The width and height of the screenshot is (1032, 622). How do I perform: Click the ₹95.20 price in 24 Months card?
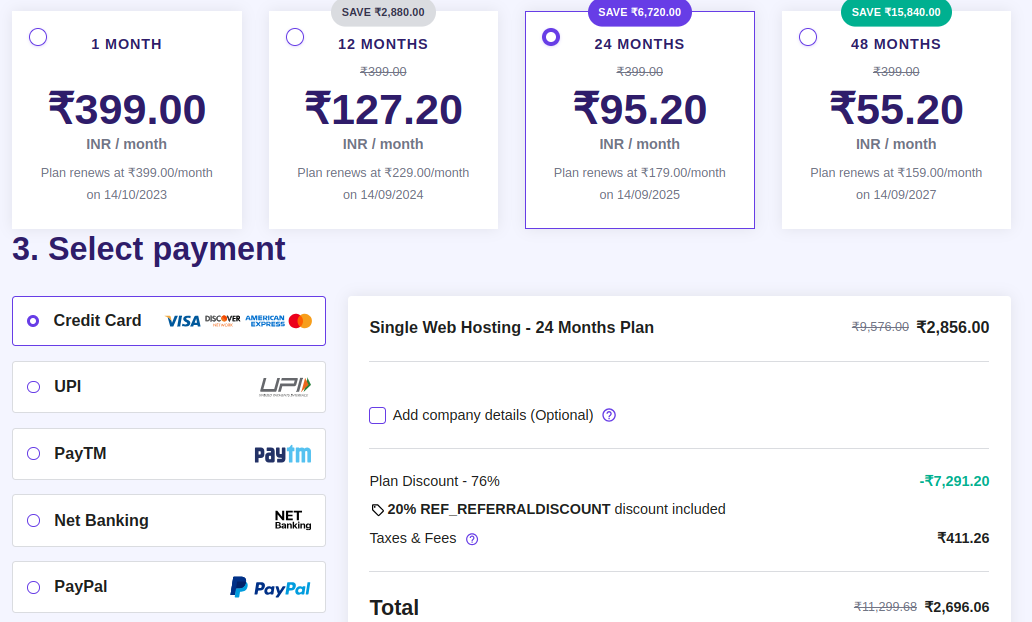click(x=639, y=109)
